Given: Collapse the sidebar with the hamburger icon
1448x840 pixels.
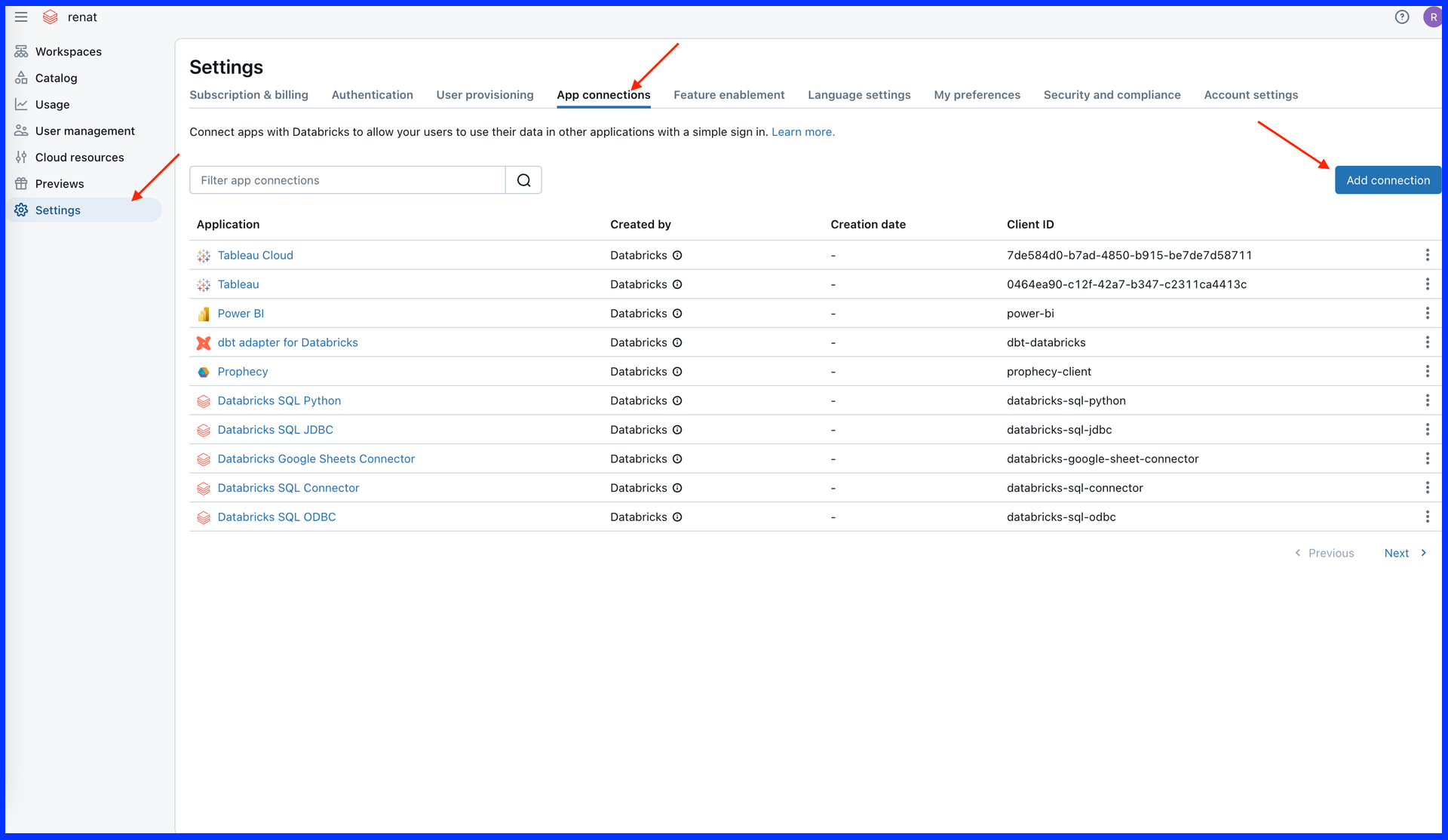Looking at the screenshot, I should coord(20,17).
